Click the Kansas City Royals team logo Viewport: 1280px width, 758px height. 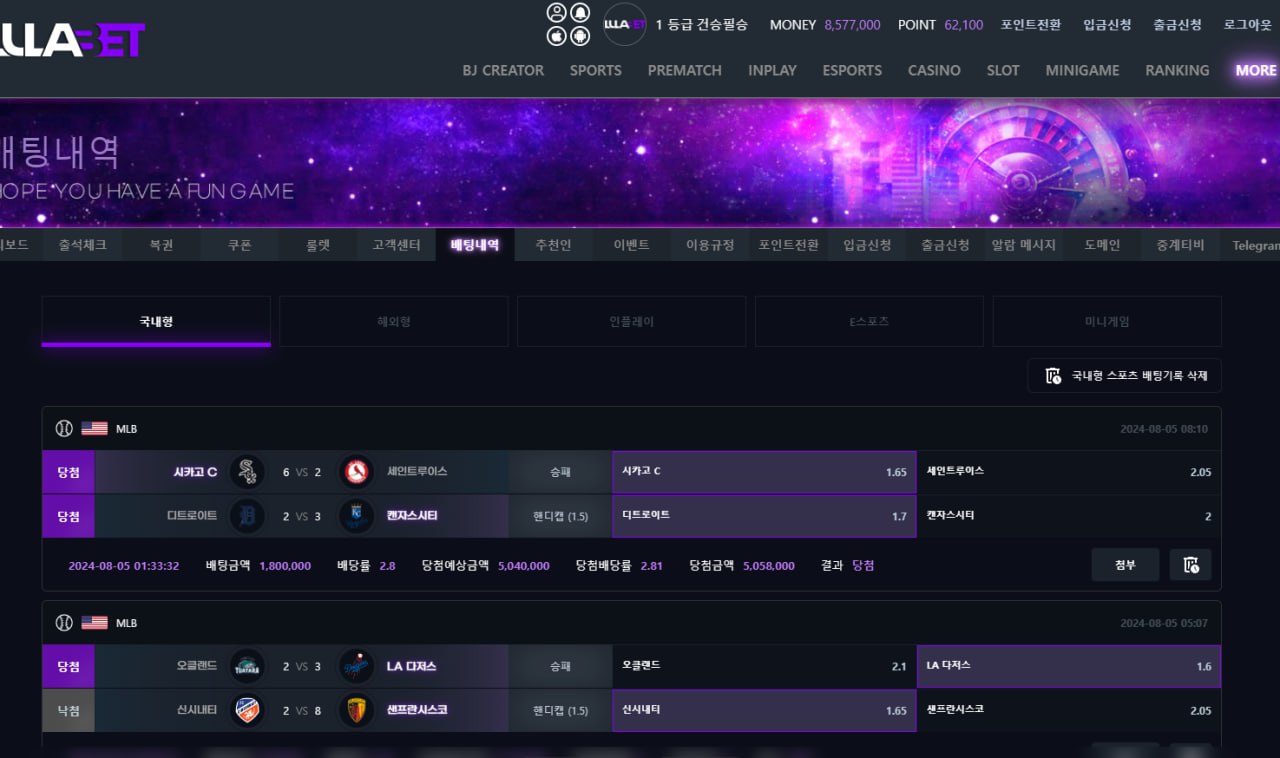[356, 516]
